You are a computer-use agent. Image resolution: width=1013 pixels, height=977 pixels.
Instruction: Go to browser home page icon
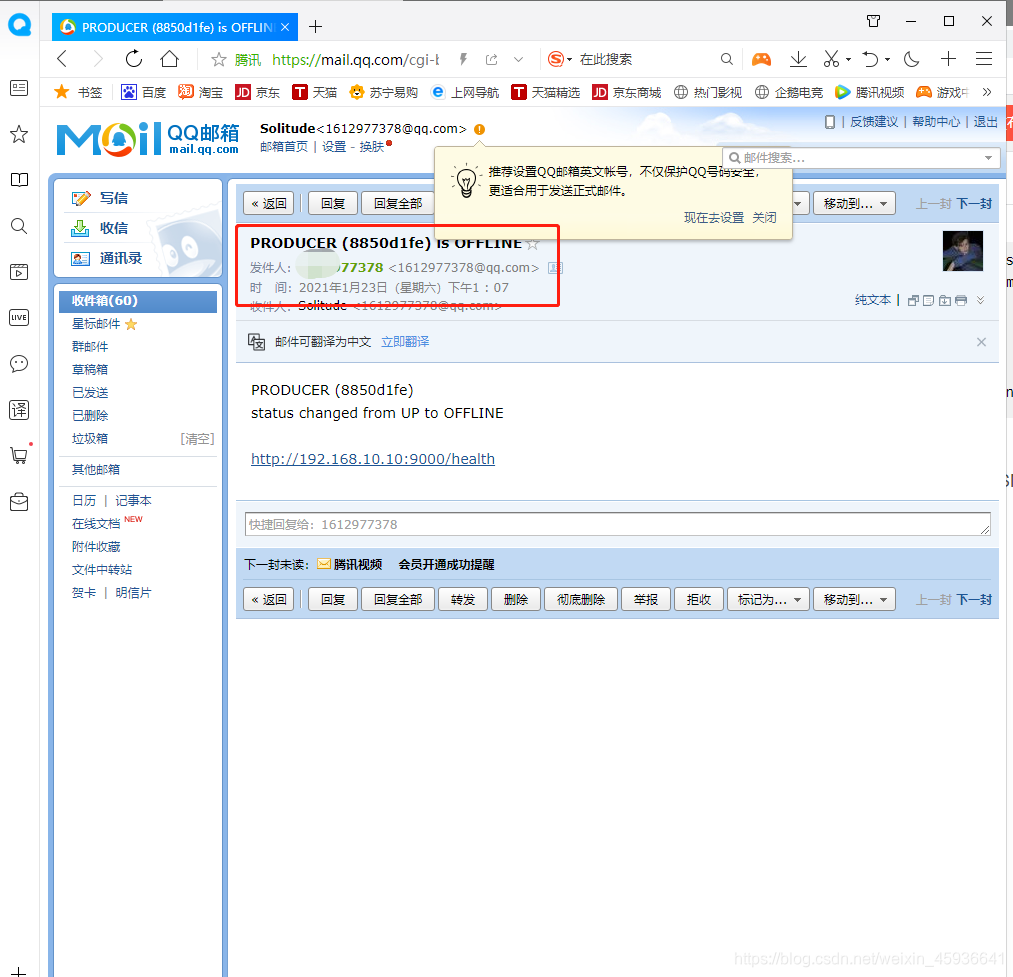(170, 59)
